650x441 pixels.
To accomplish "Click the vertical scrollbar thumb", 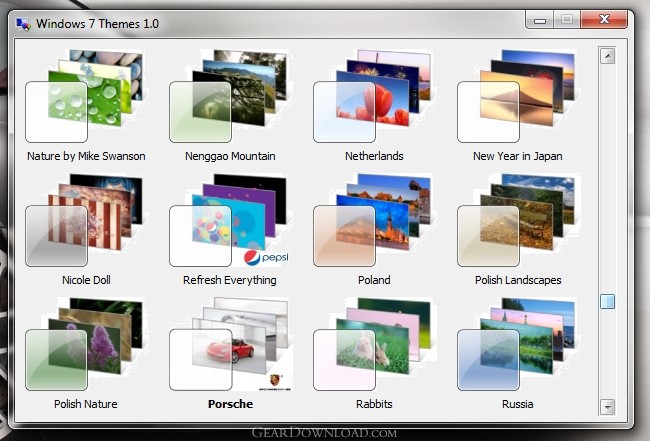I will (x=607, y=301).
